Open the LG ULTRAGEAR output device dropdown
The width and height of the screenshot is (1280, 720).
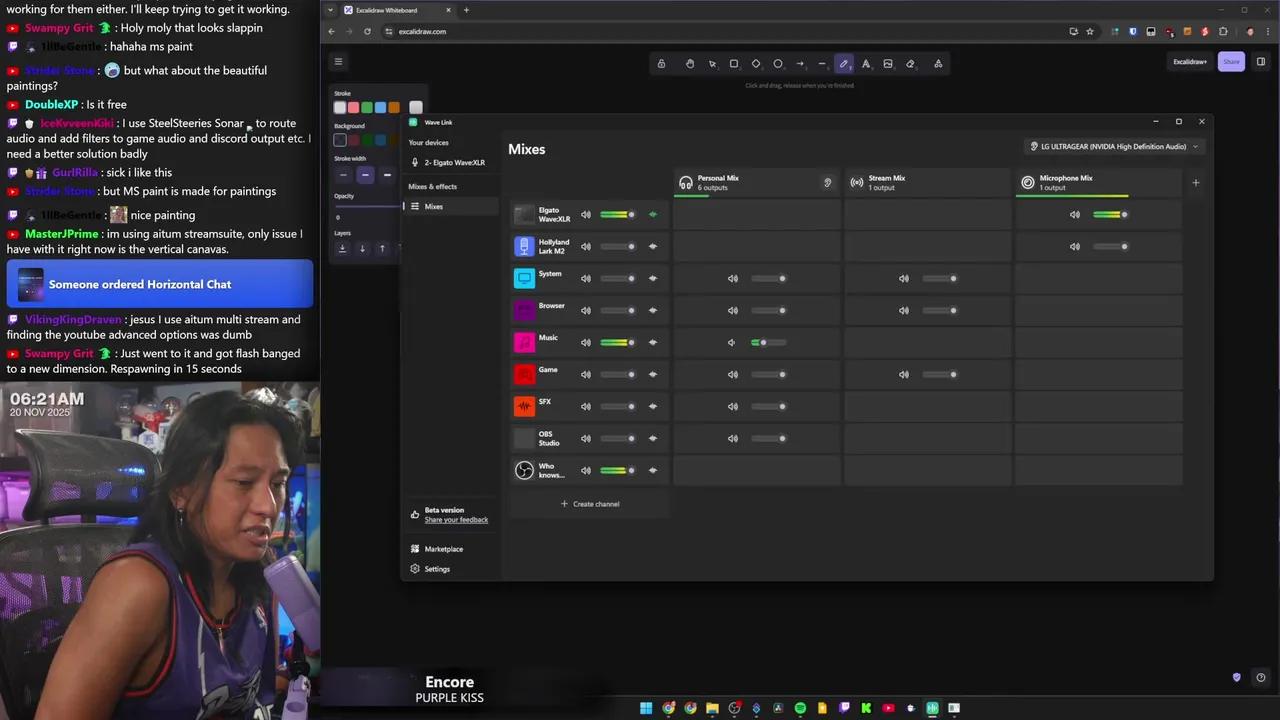point(1114,146)
